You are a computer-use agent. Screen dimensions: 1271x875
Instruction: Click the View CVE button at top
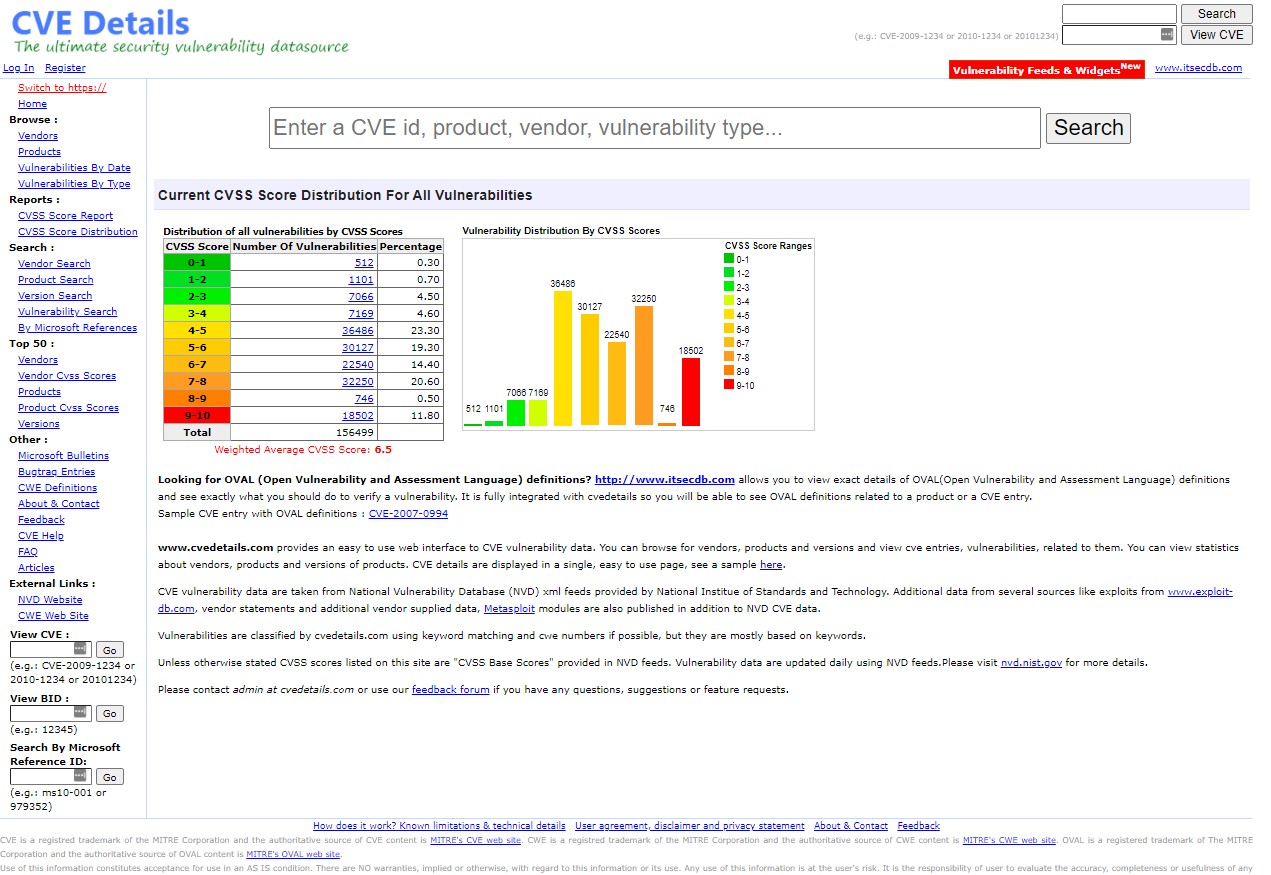coord(1216,35)
